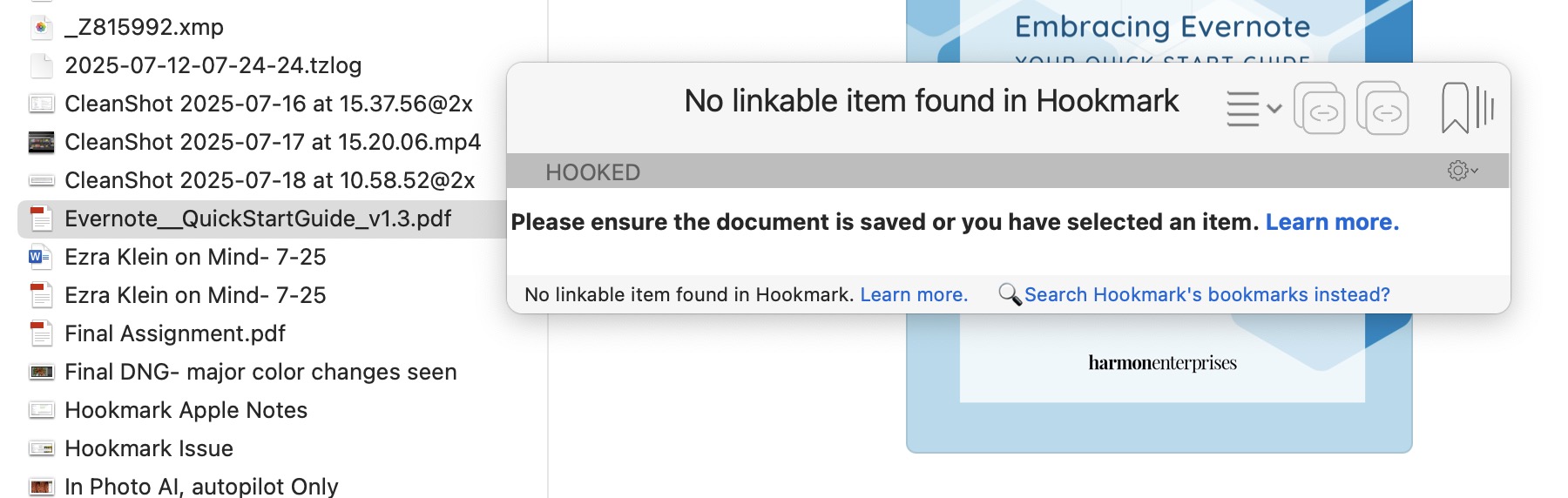The image size is (1568, 498).
Task: Click the Hookmark Issue file icon
Action: point(41,448)
